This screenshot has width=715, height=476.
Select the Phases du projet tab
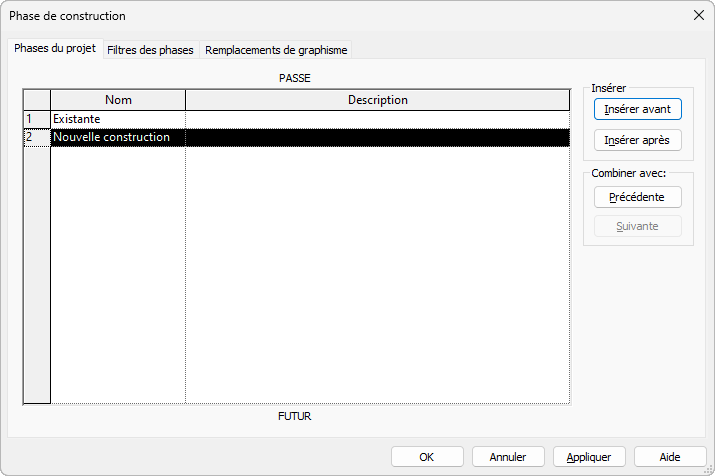pos(55,48)
